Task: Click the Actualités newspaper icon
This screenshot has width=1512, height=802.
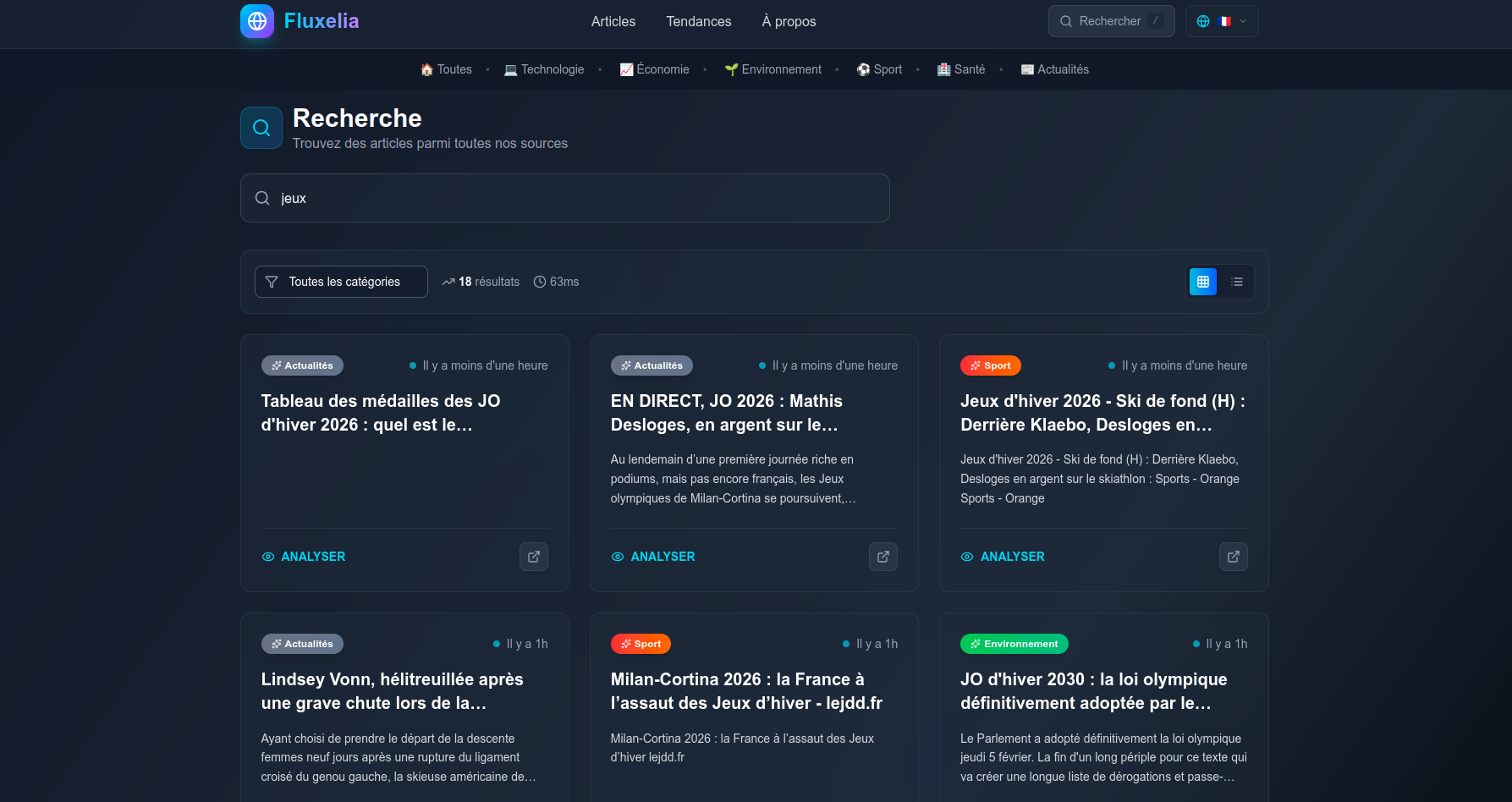Action: click(1026, 69)
